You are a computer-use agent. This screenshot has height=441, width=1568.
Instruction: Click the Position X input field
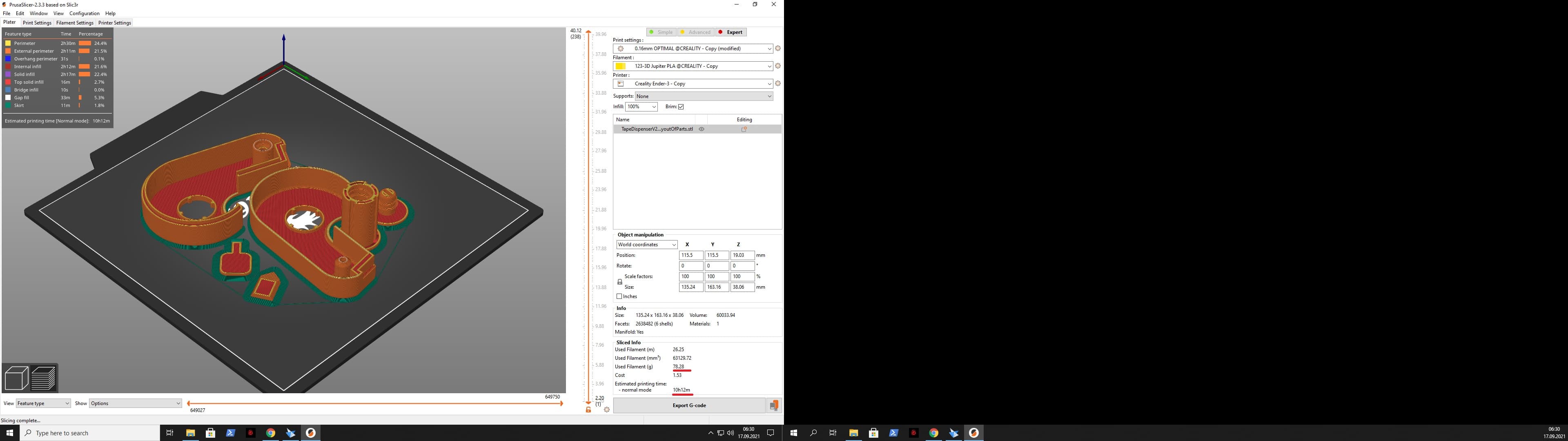(x=691, y=256)
